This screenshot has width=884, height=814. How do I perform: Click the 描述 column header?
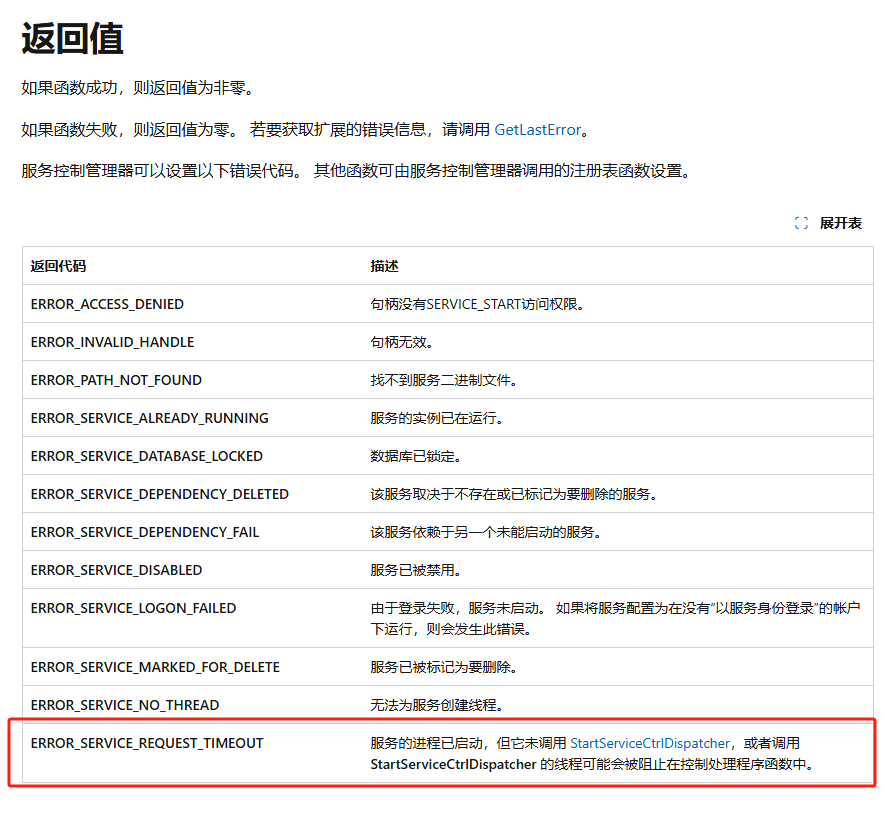(x=384, y=266)
